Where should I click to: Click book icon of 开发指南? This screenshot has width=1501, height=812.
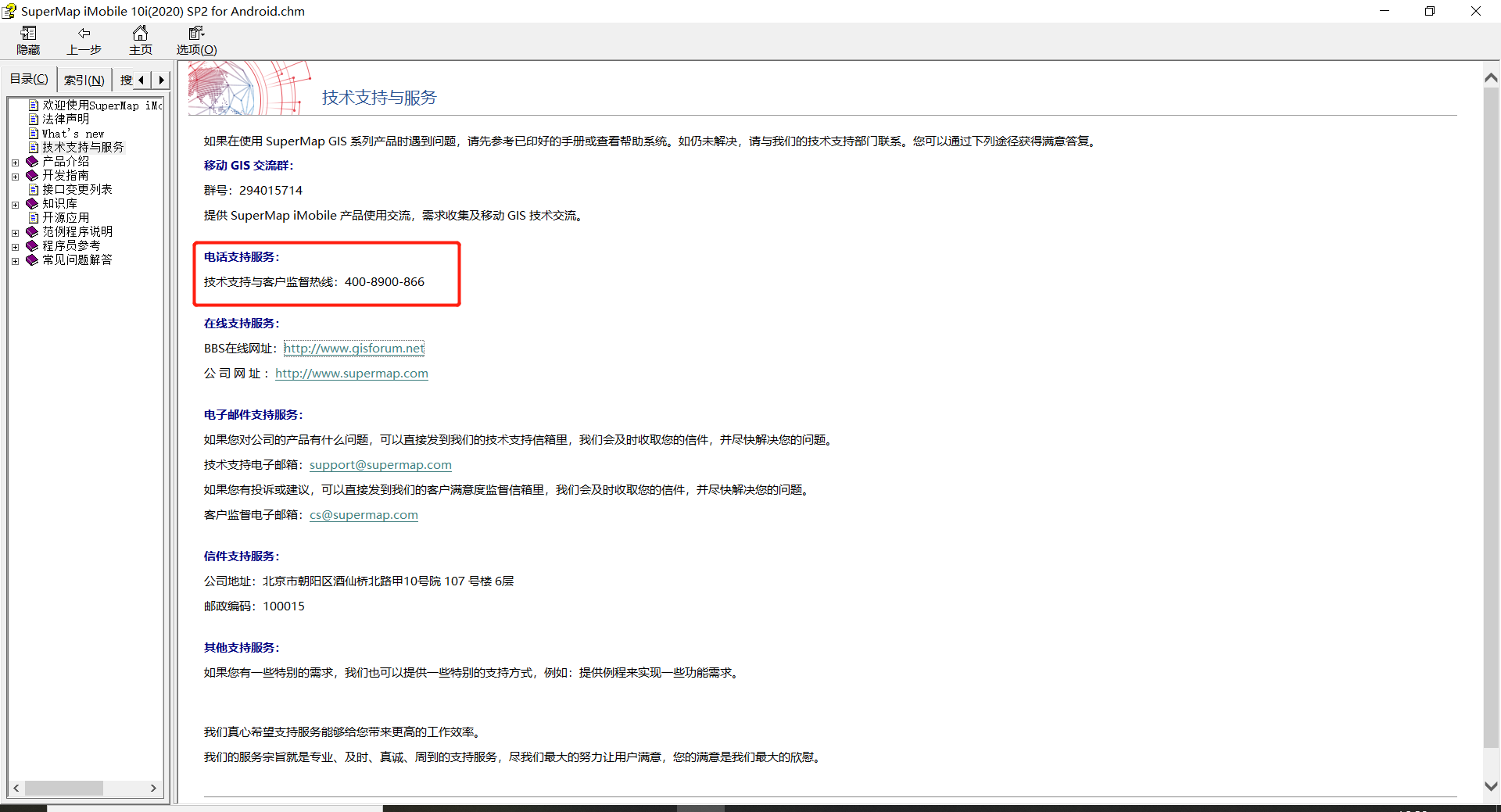32,175
